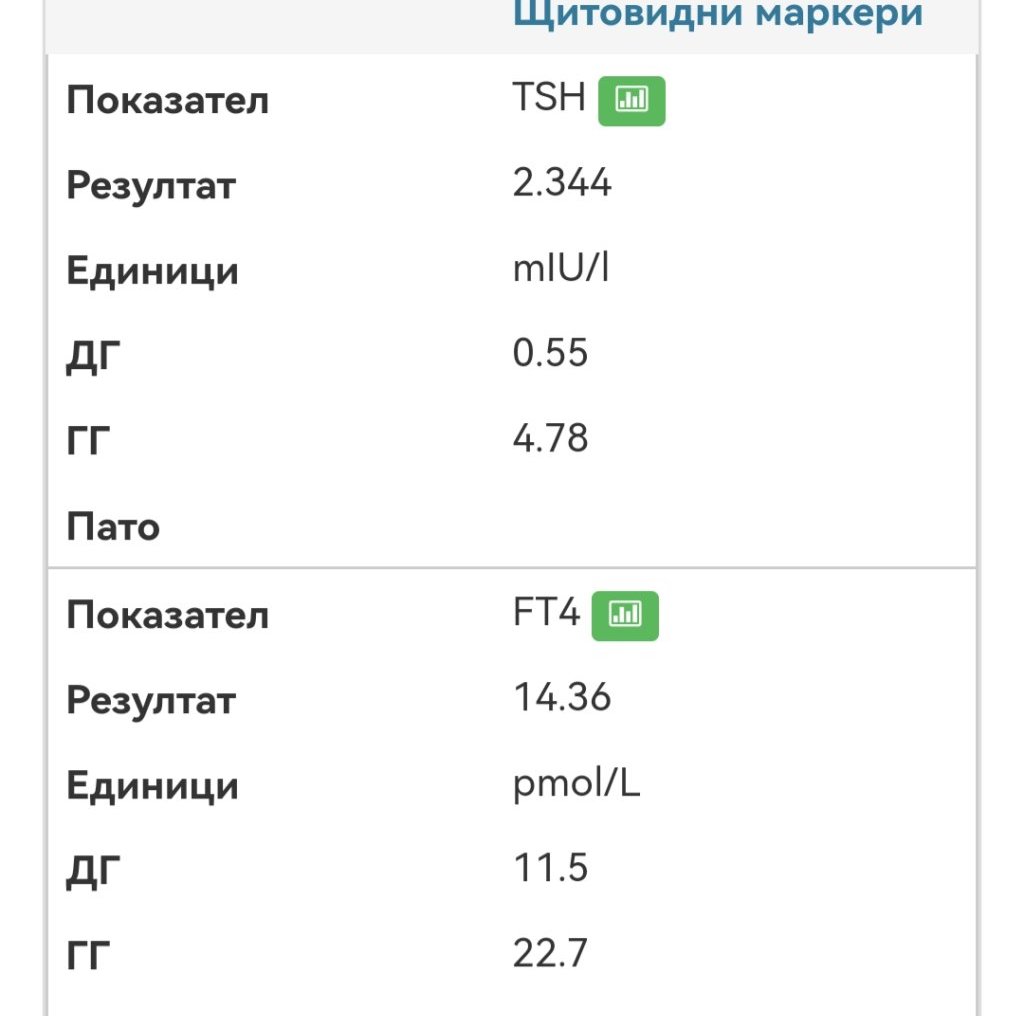Click the FT4 result value 14.36

click(x=561, y=698)
